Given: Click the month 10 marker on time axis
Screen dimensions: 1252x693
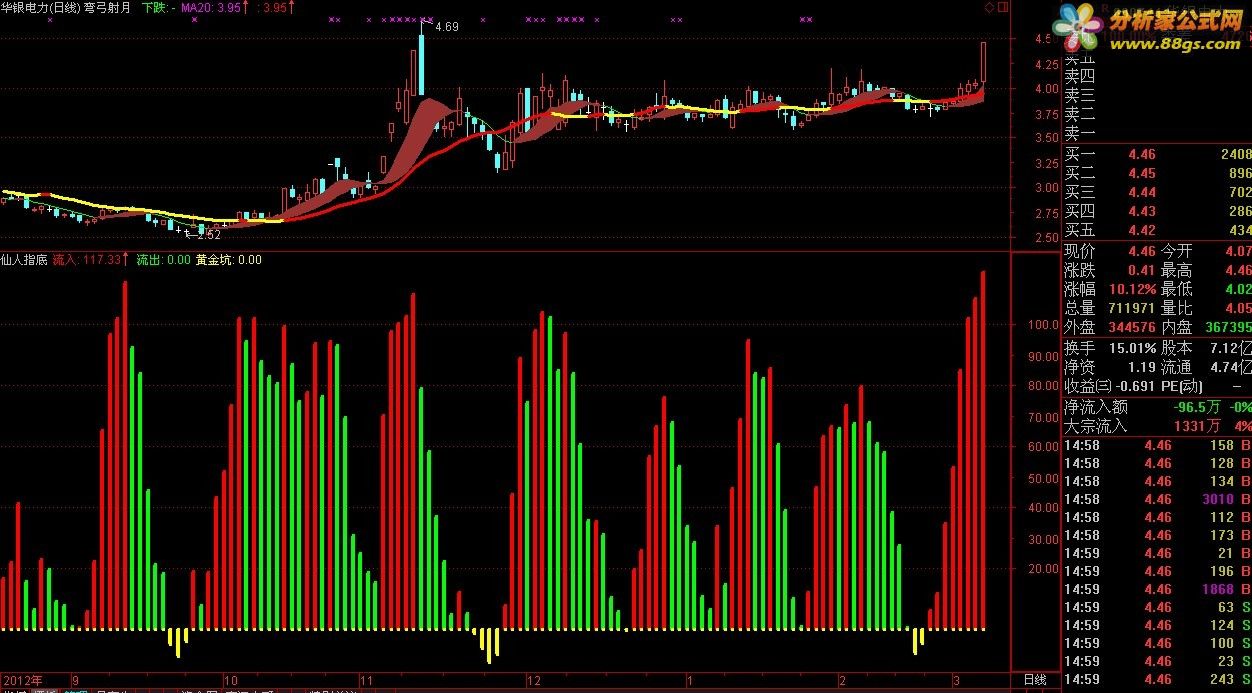Looking at the screenshot, I should tap(231, 680).
